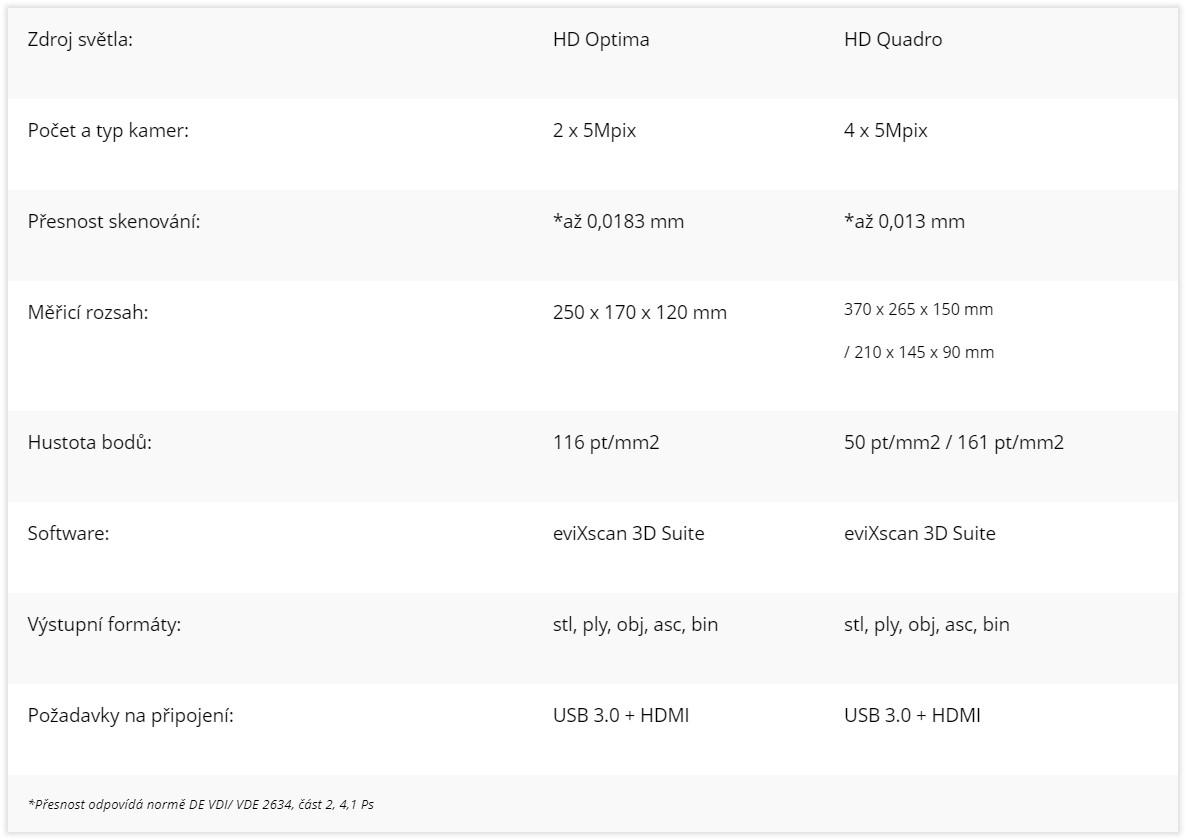This screenshot has width=1187, height=840.
Task: Click the 'Přesnost skenování:' label
Action: pos(114,221)
